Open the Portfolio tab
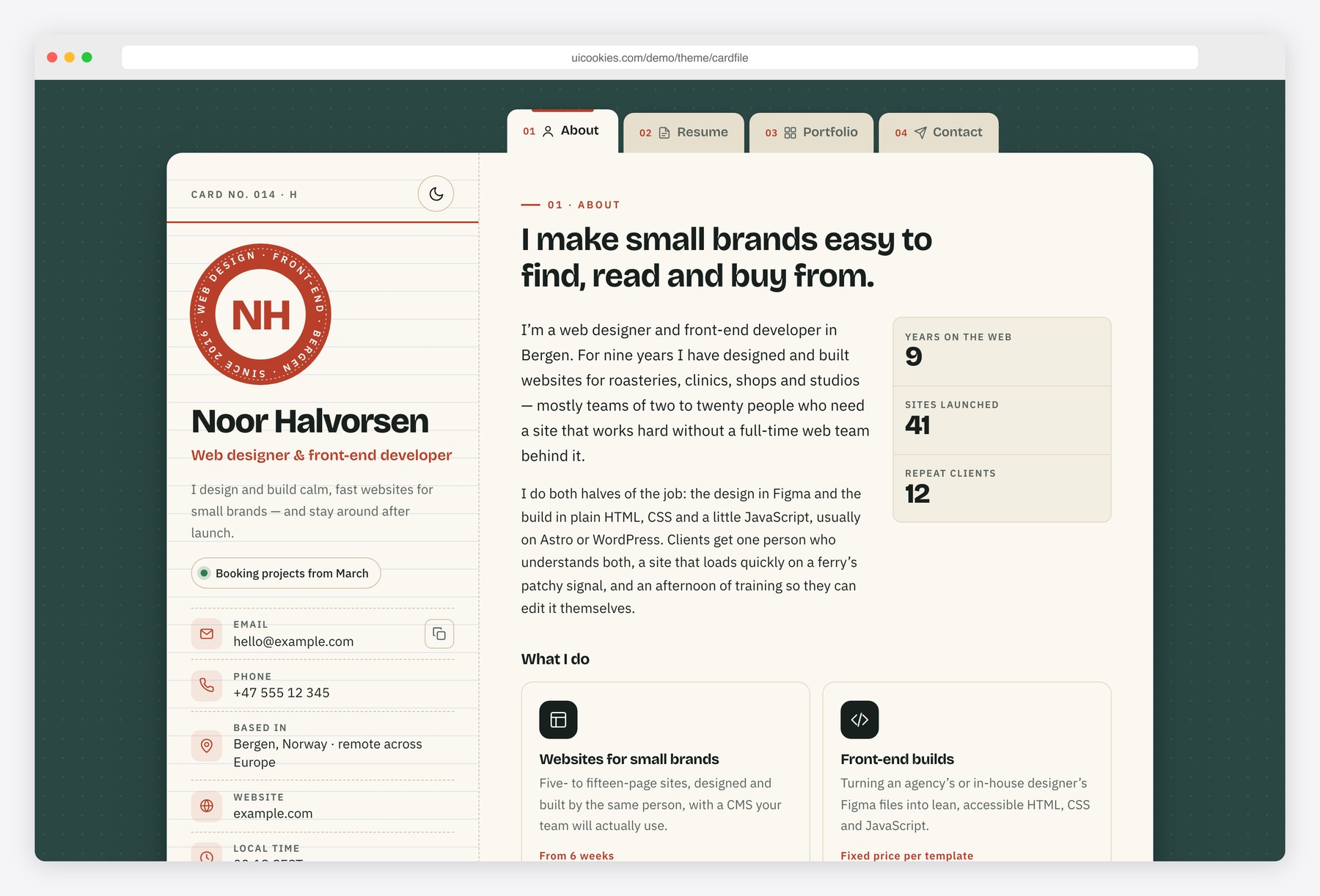The height and width of the screenshot is (896, 1320). pyautogui.click(x=811, y=133)
